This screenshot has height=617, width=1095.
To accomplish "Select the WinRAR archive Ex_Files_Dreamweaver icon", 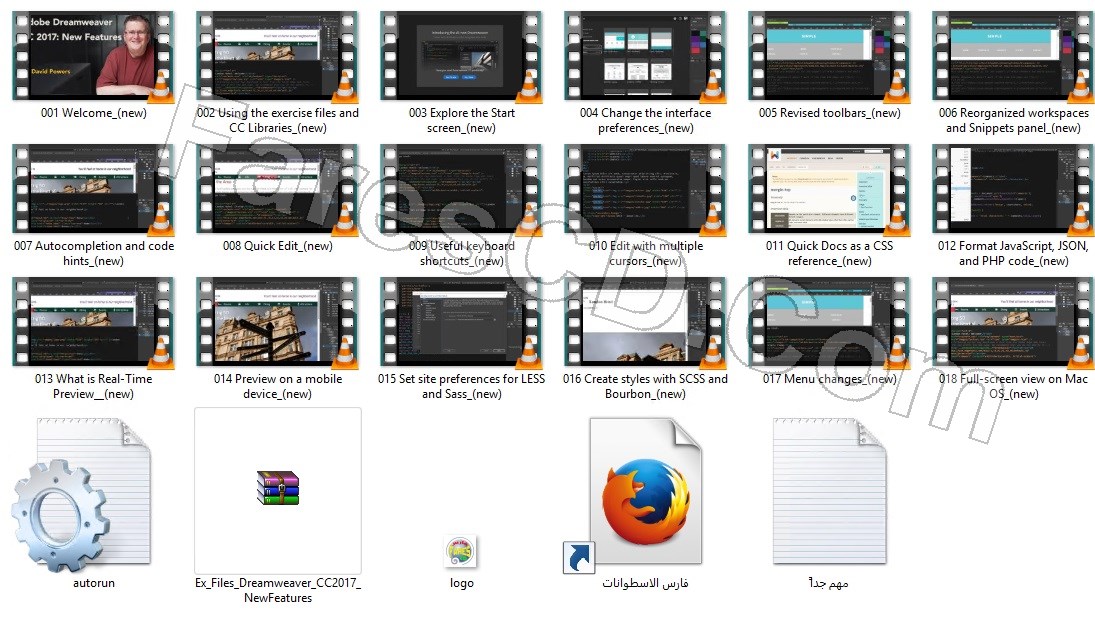I will (278, 488).
